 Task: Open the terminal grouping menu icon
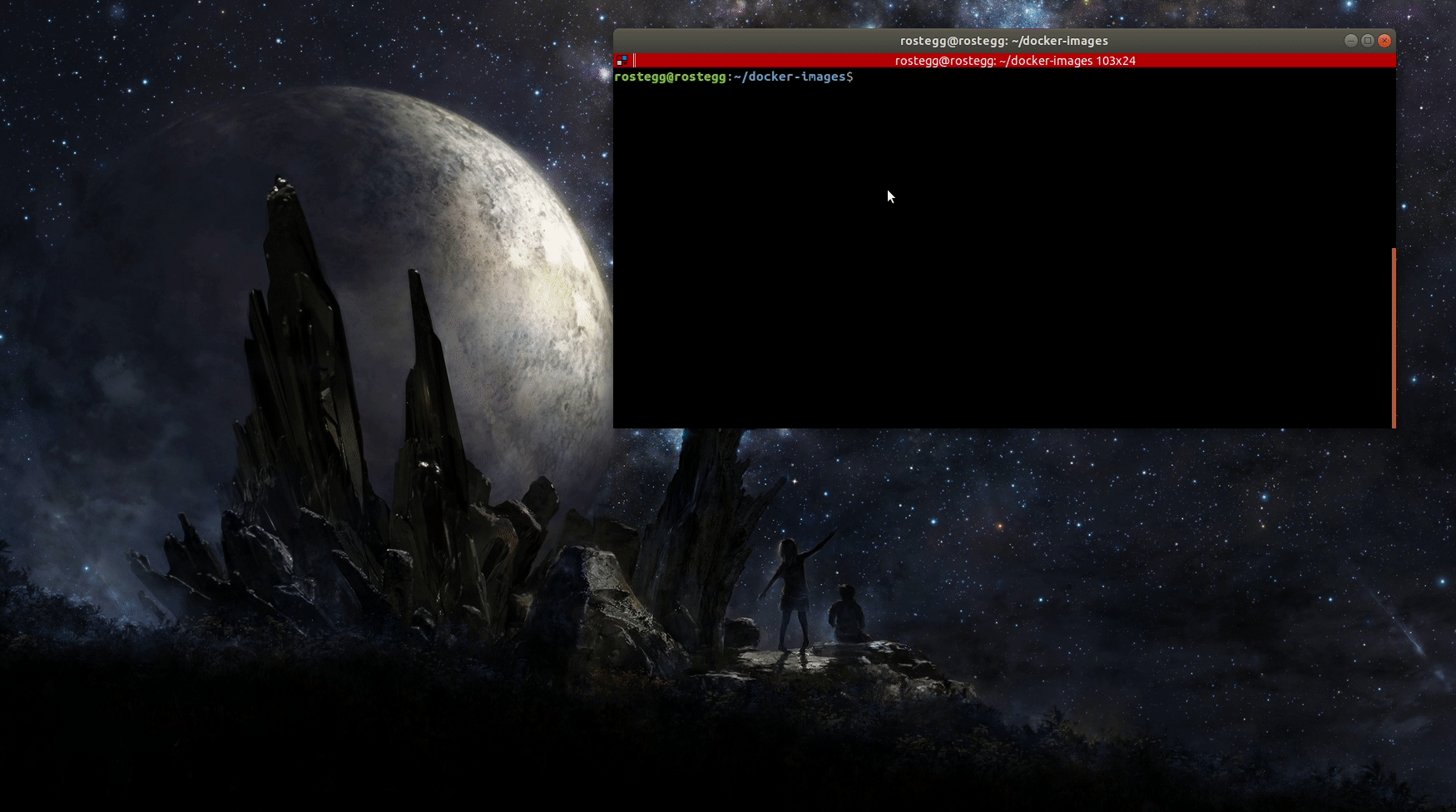click(x=622, y=61)
